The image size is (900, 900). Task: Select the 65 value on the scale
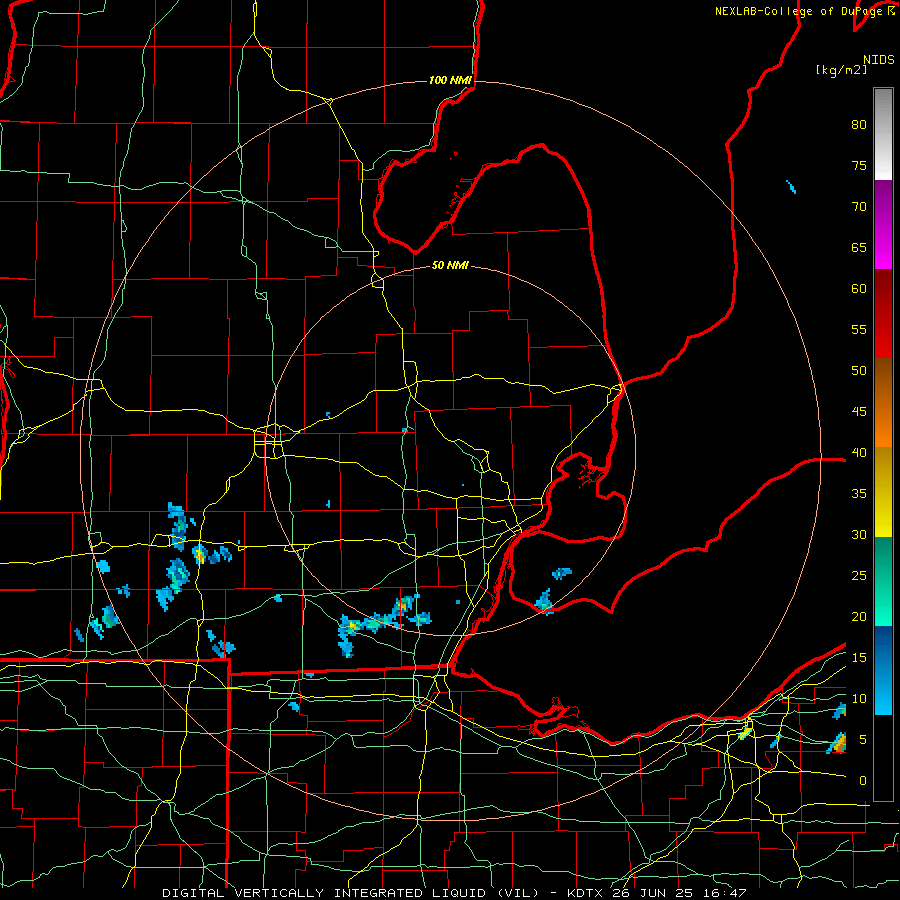[859, 247]
